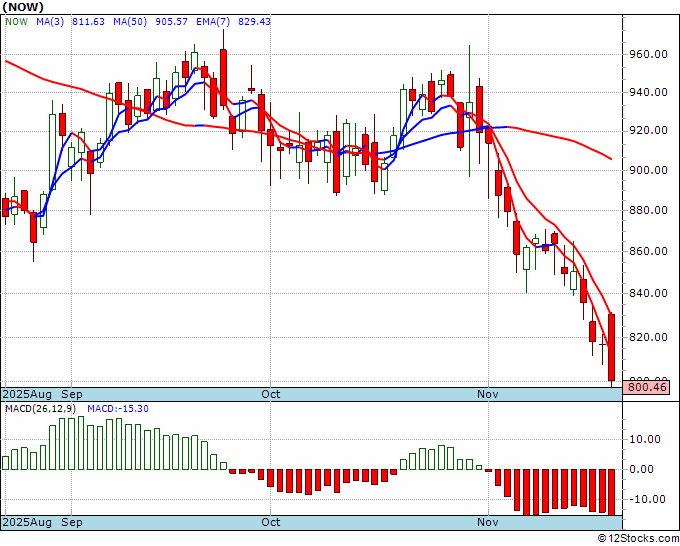Screen dimensions: 680x546
Task: Click the Sep label on MACD panel axis
Action: click(x=72, y=522)
